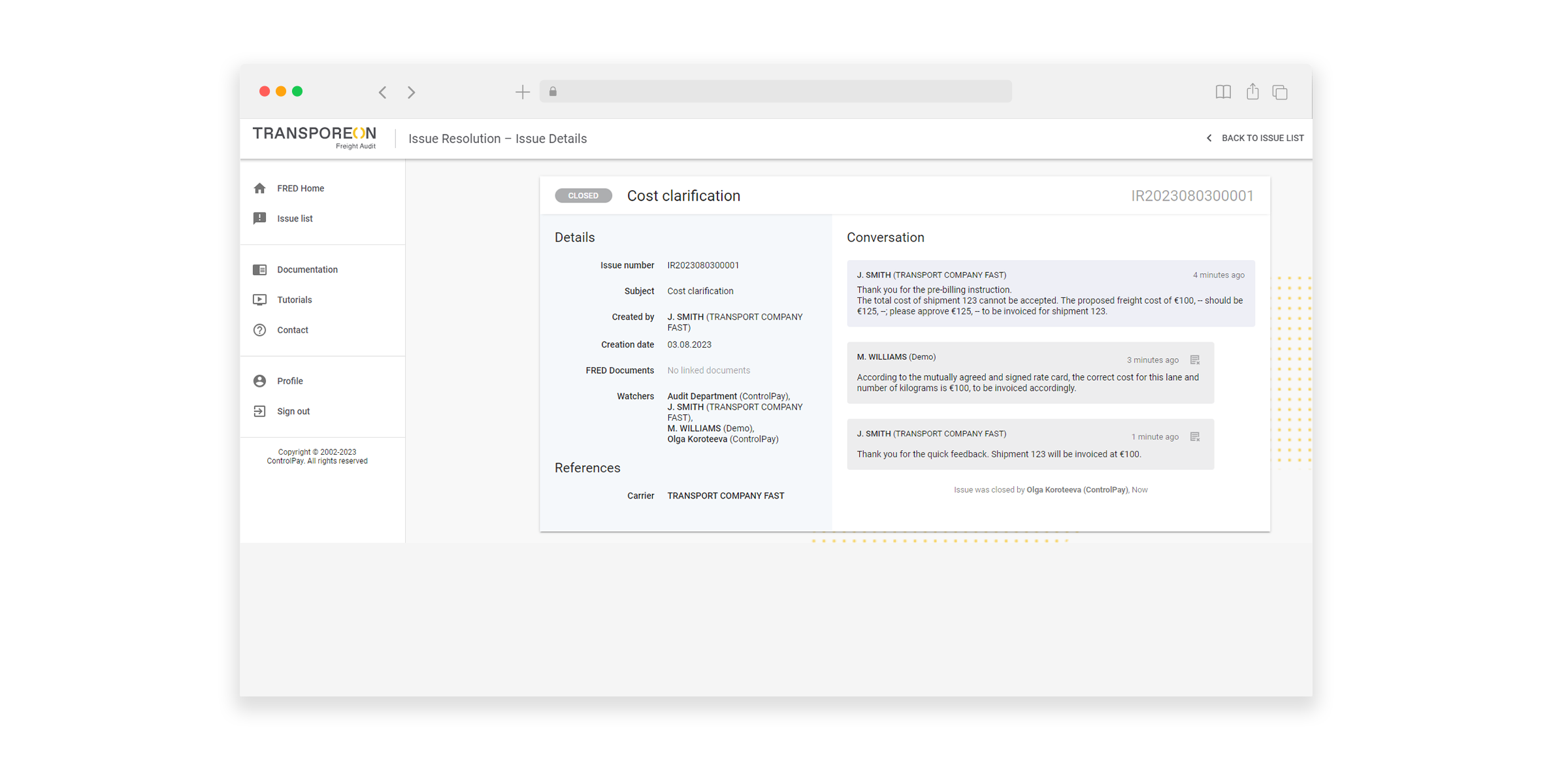Select the FRED Home house icon

point(260,188)
